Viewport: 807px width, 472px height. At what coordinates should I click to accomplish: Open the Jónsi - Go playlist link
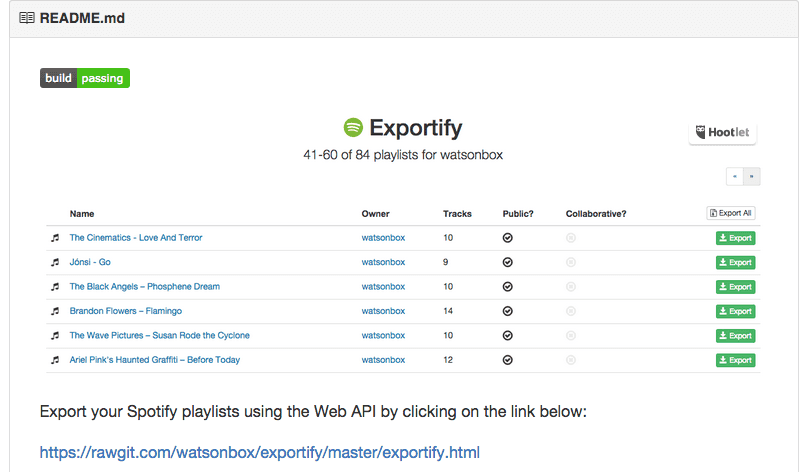90,262
